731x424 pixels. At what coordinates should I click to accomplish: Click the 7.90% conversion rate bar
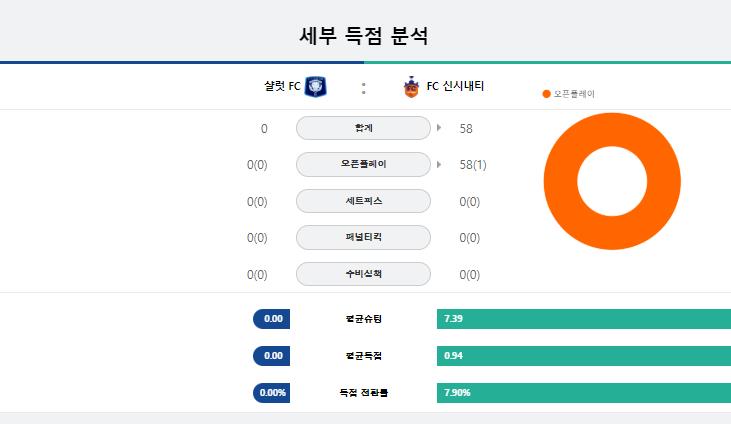tap(584, 393)
